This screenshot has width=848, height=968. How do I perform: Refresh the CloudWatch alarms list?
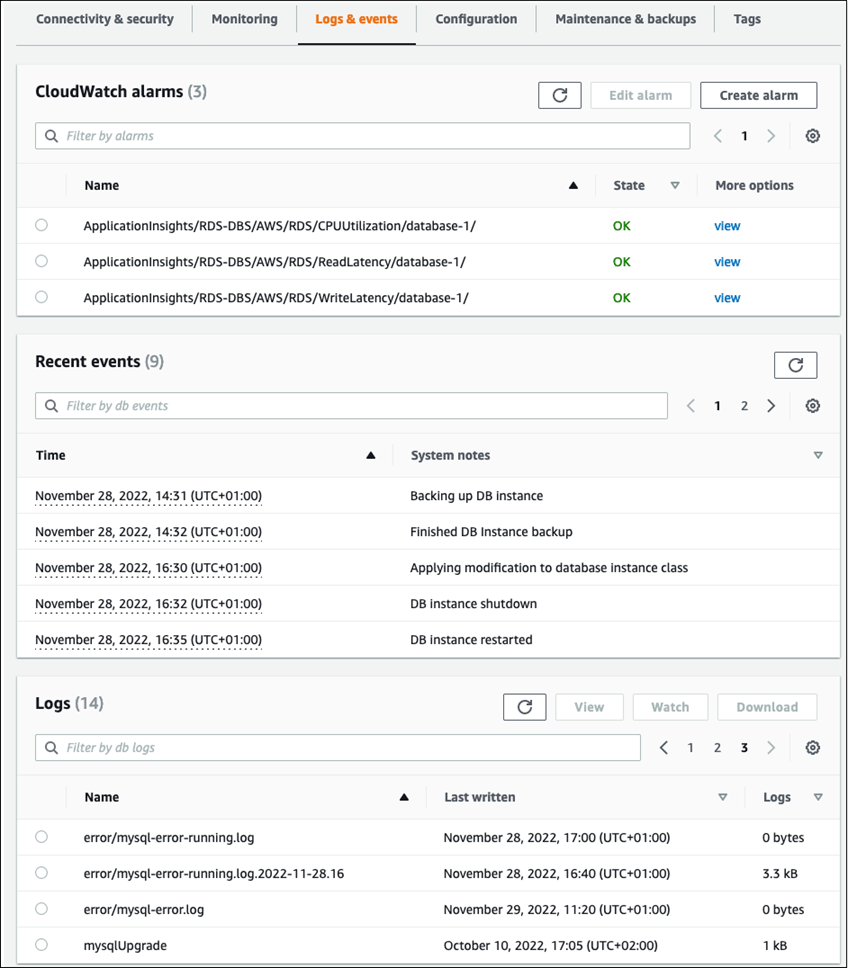[560, 95]
